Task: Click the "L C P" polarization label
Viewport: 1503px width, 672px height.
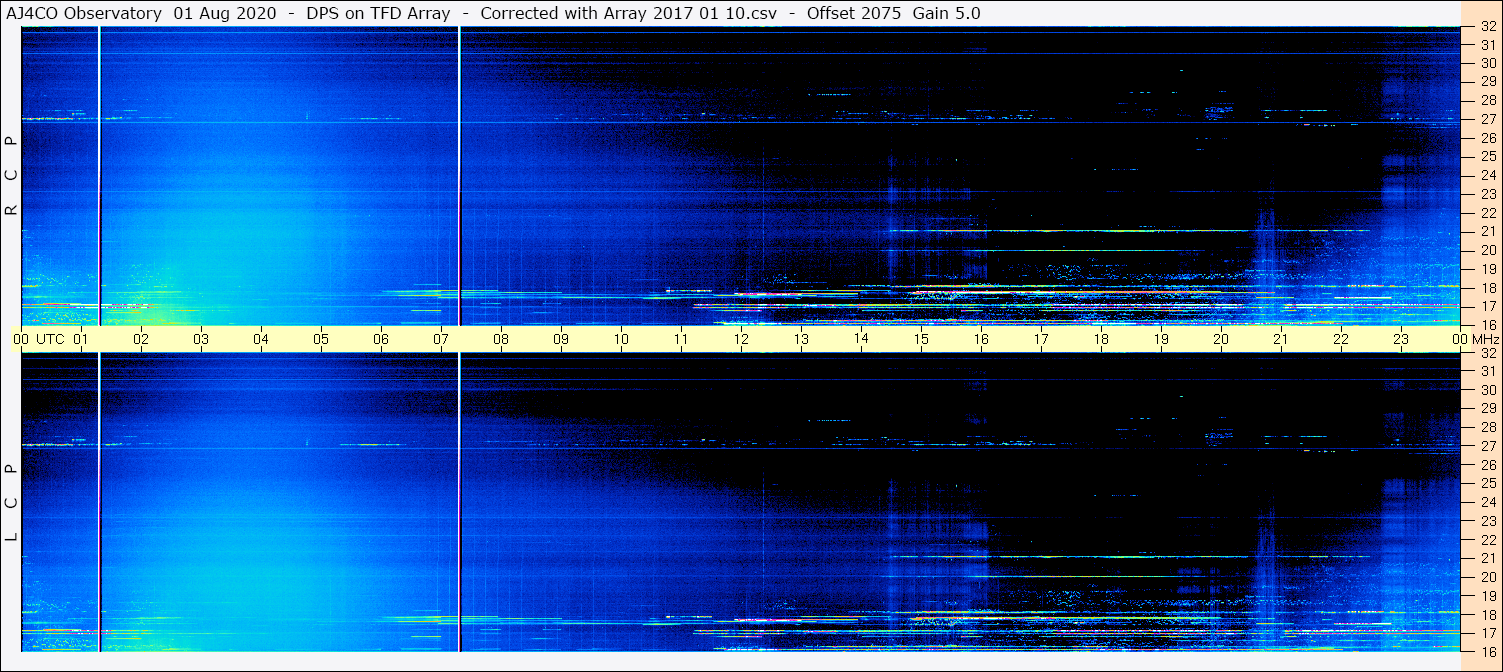Action: tap(12, 502)
